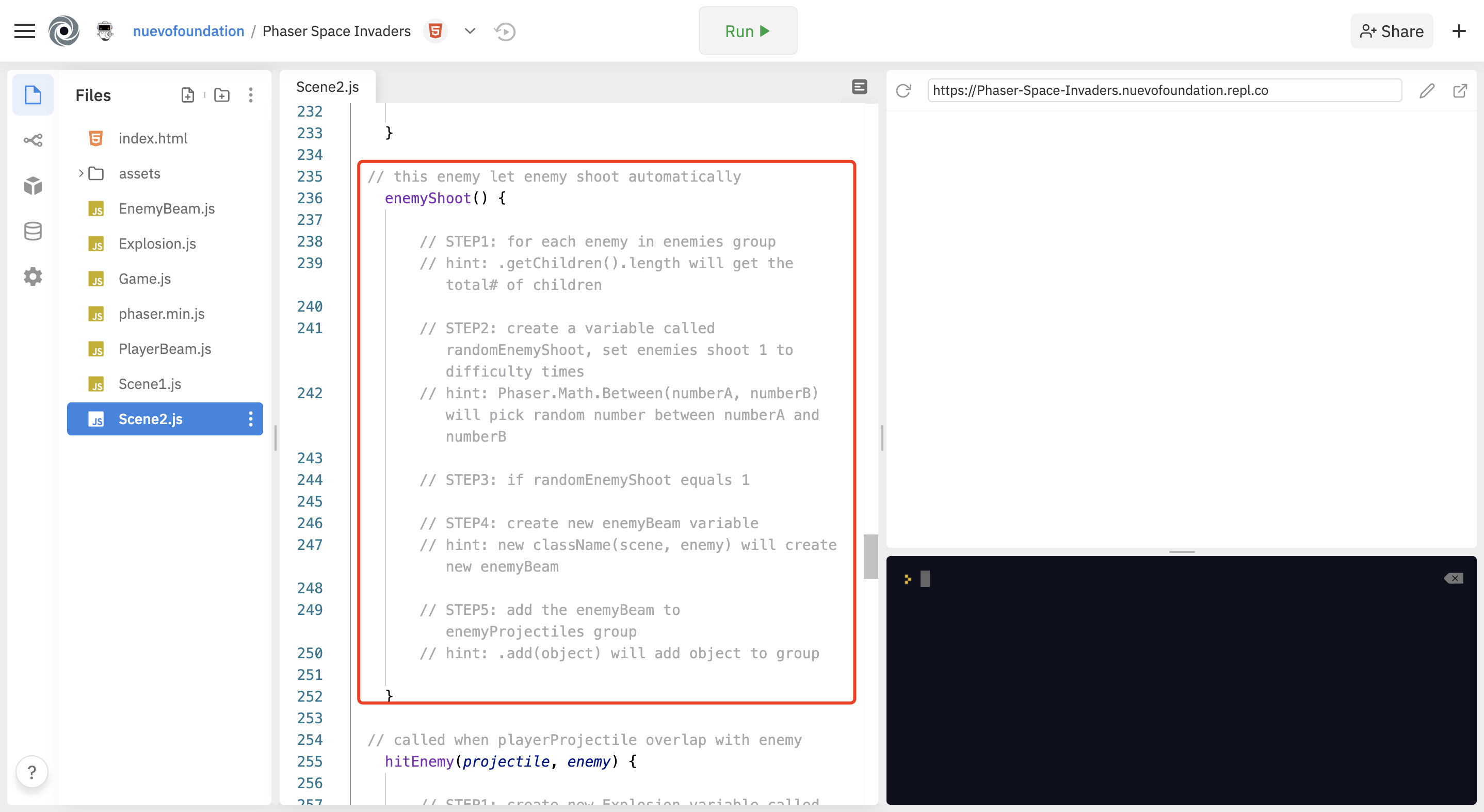This screenshot has height=812, width=1484.
Task: Expand the assets folder
Action: [81, 173]
